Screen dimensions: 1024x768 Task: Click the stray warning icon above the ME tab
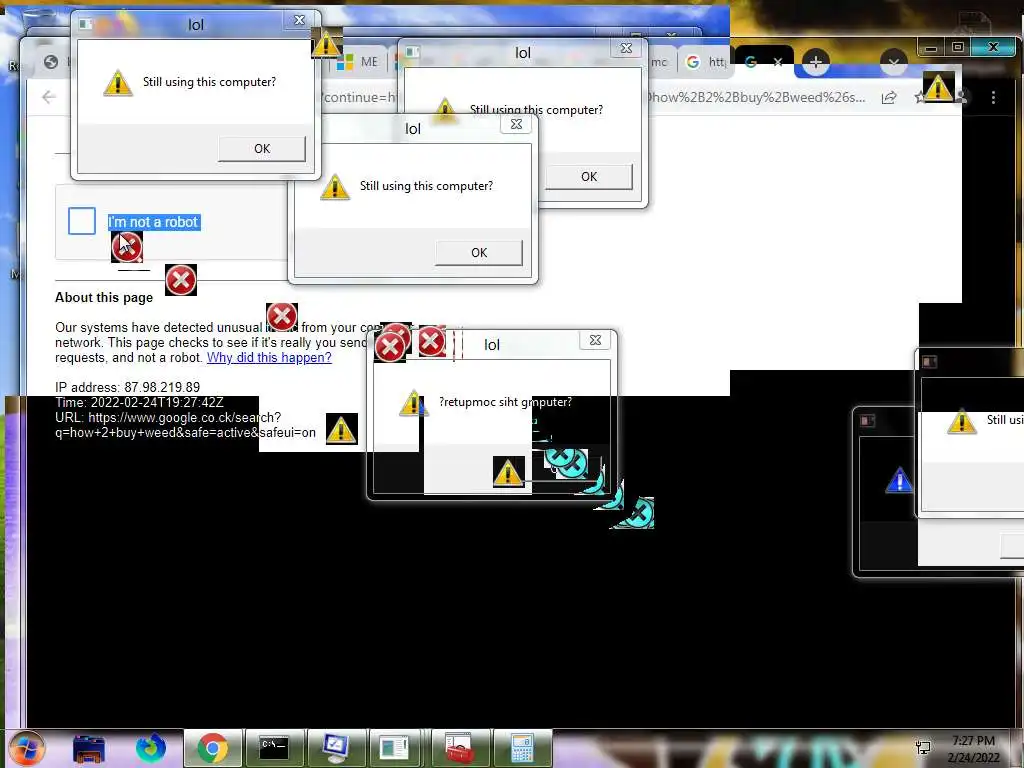327,44
